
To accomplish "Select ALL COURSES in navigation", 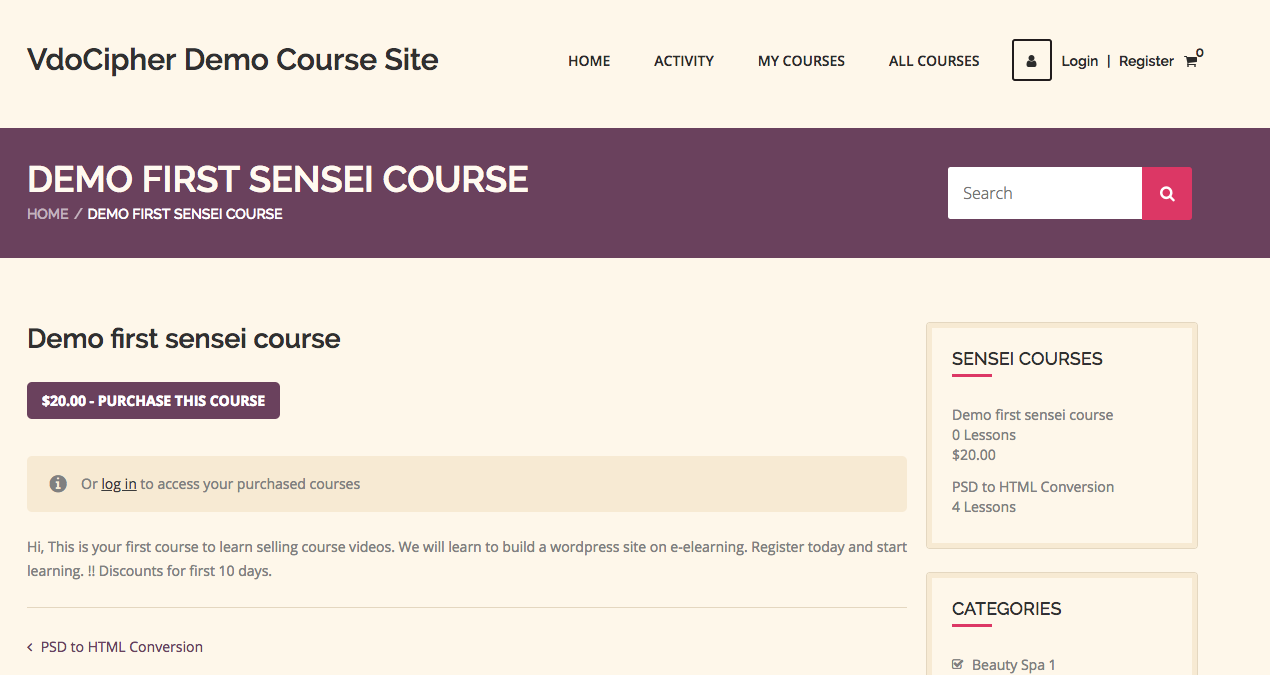I will pyautogui.click(x=934, y=61).
